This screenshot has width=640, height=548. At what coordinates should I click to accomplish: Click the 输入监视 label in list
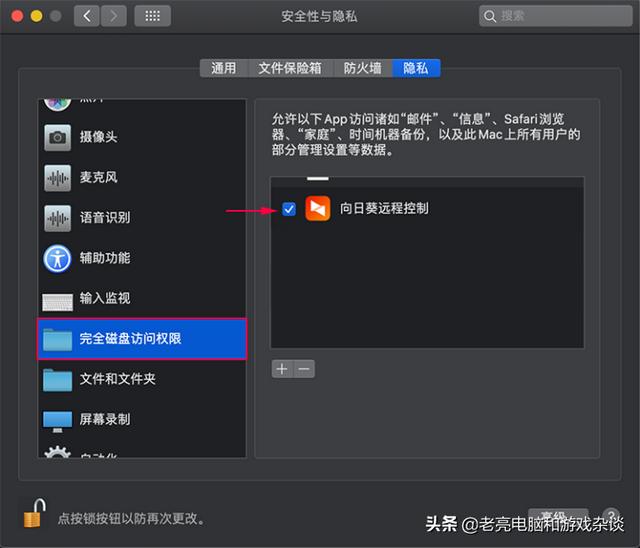click(x=105, y=298)
